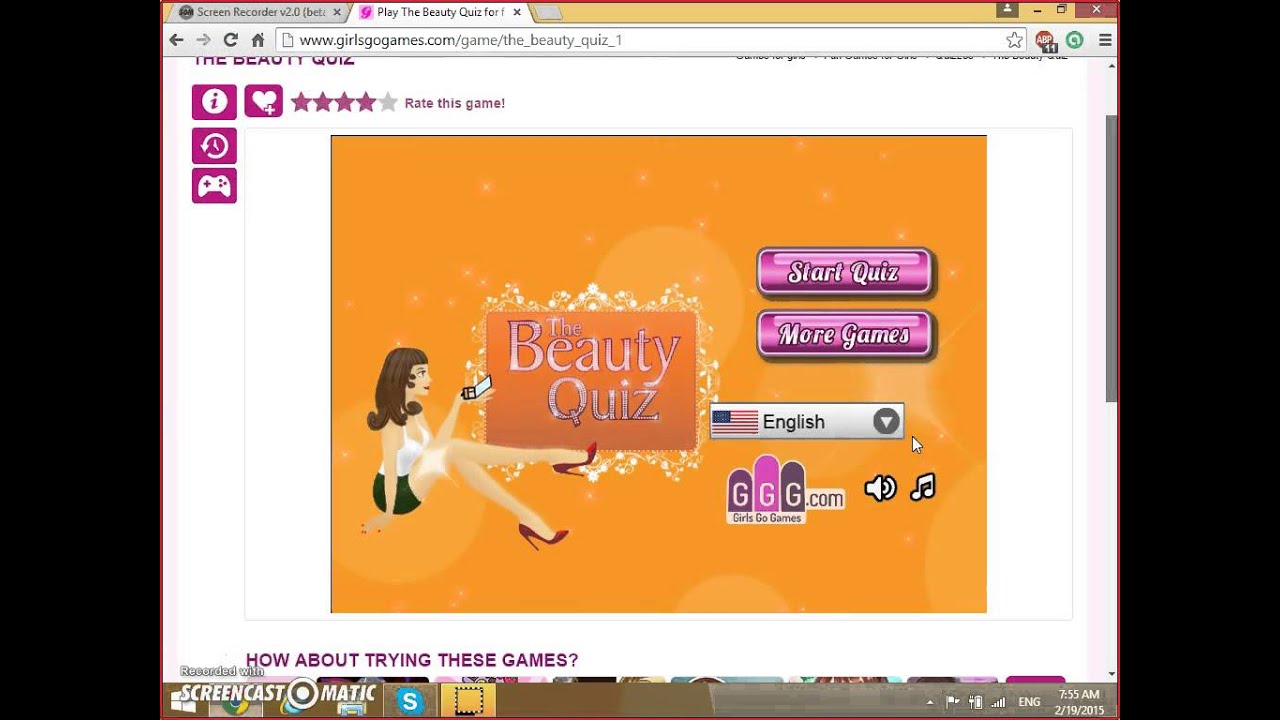
Task: Click the Action Center flag tray icon
Action: point(953,702)
